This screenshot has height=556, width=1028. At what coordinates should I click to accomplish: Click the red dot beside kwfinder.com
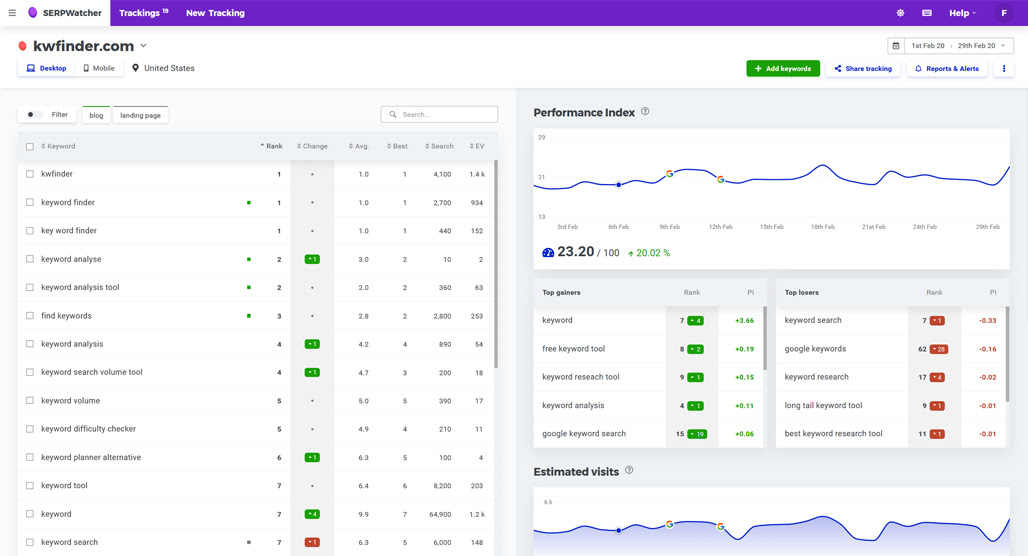coord(22,46)
